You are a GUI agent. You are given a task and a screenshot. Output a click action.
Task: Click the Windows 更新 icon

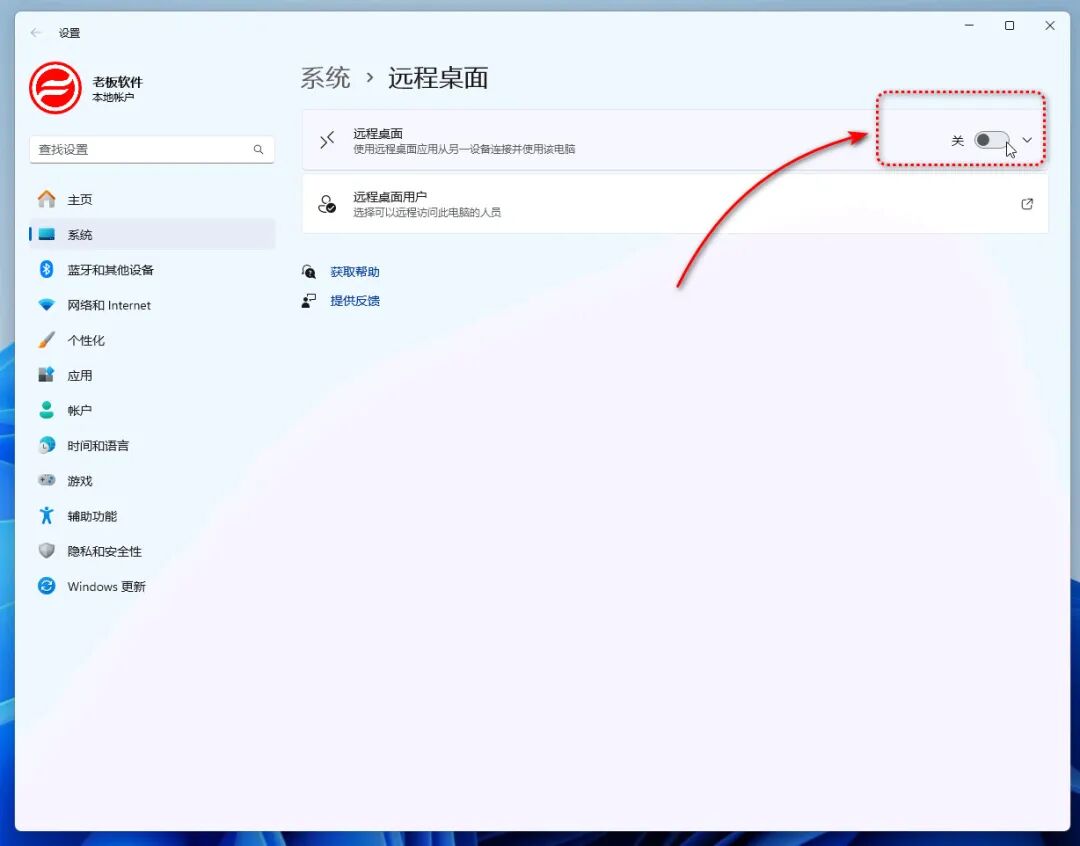tap(47, 587)
